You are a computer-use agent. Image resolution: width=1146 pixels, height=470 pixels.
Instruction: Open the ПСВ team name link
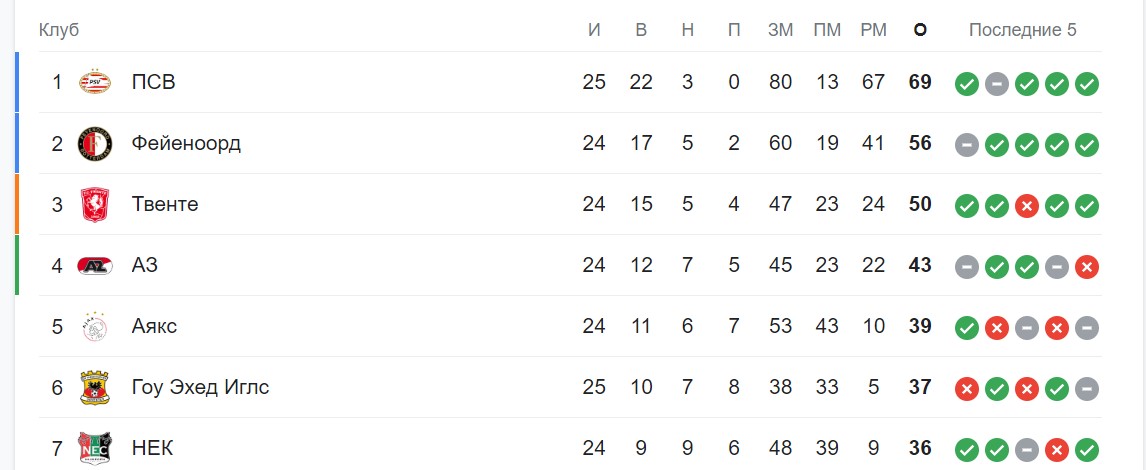(x=153, y=82)
